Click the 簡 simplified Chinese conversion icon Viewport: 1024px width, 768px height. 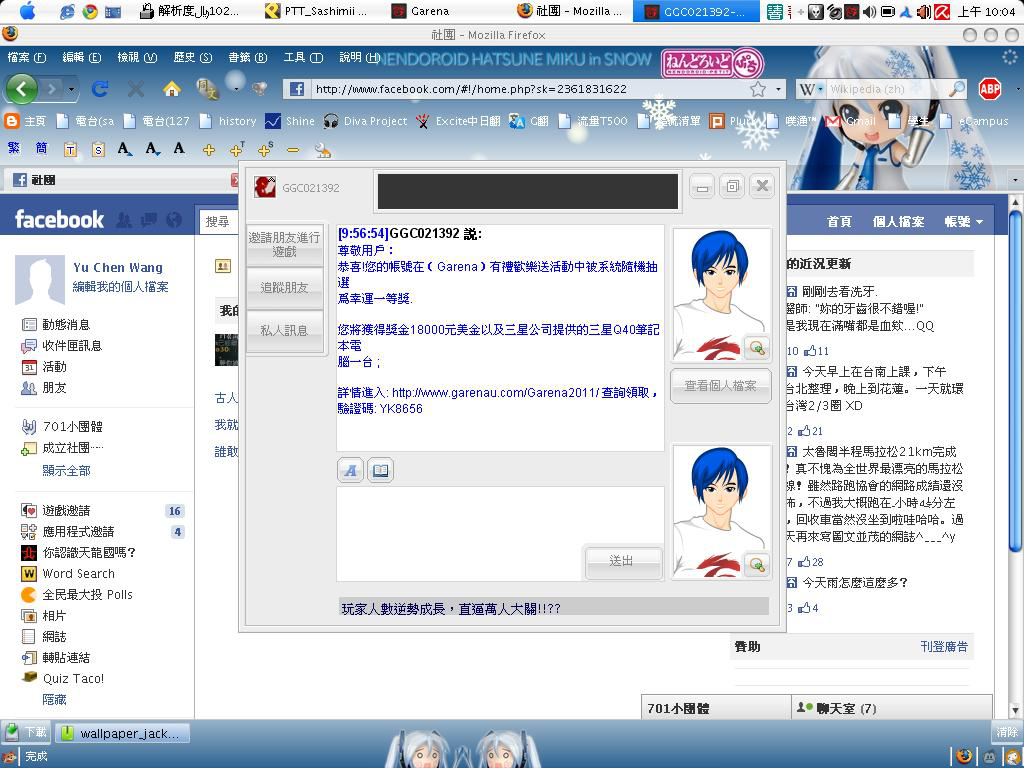[x=41, y=149]
